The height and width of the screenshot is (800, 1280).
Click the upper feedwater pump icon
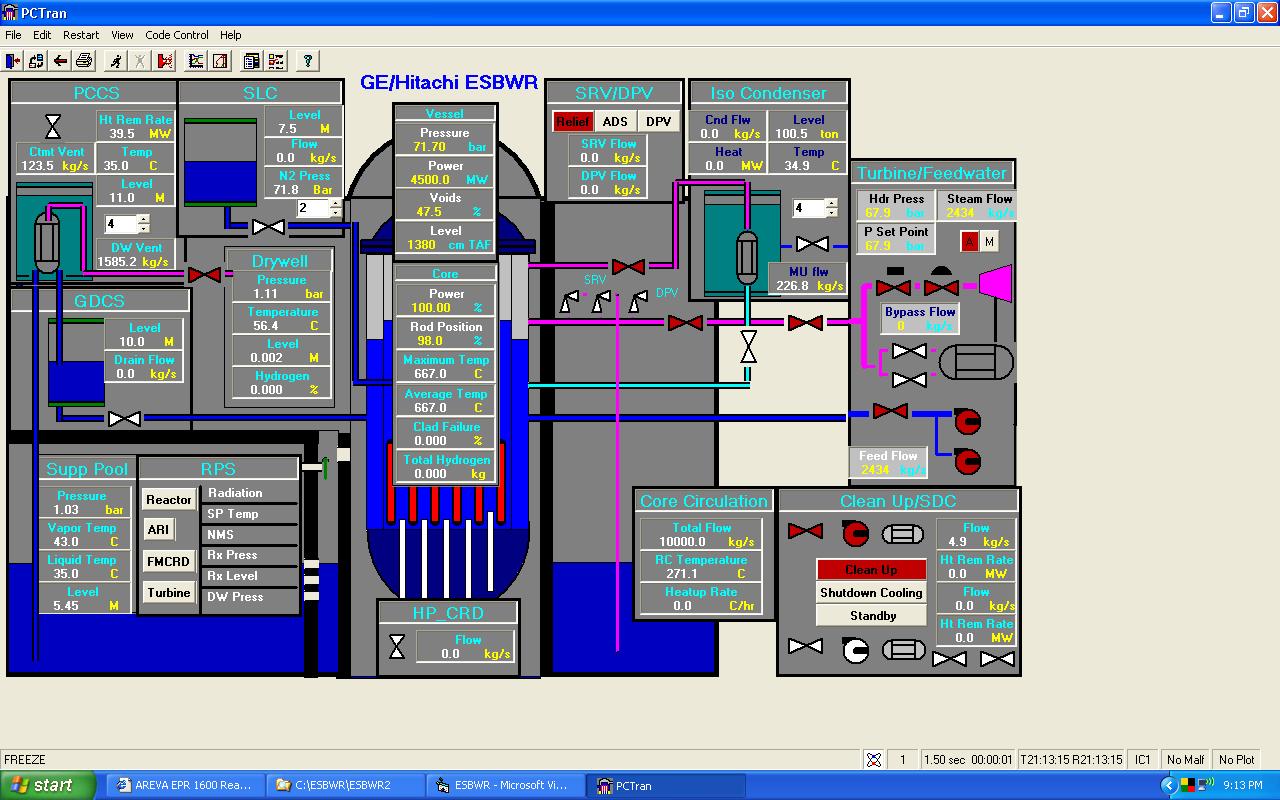pos(967,421)
